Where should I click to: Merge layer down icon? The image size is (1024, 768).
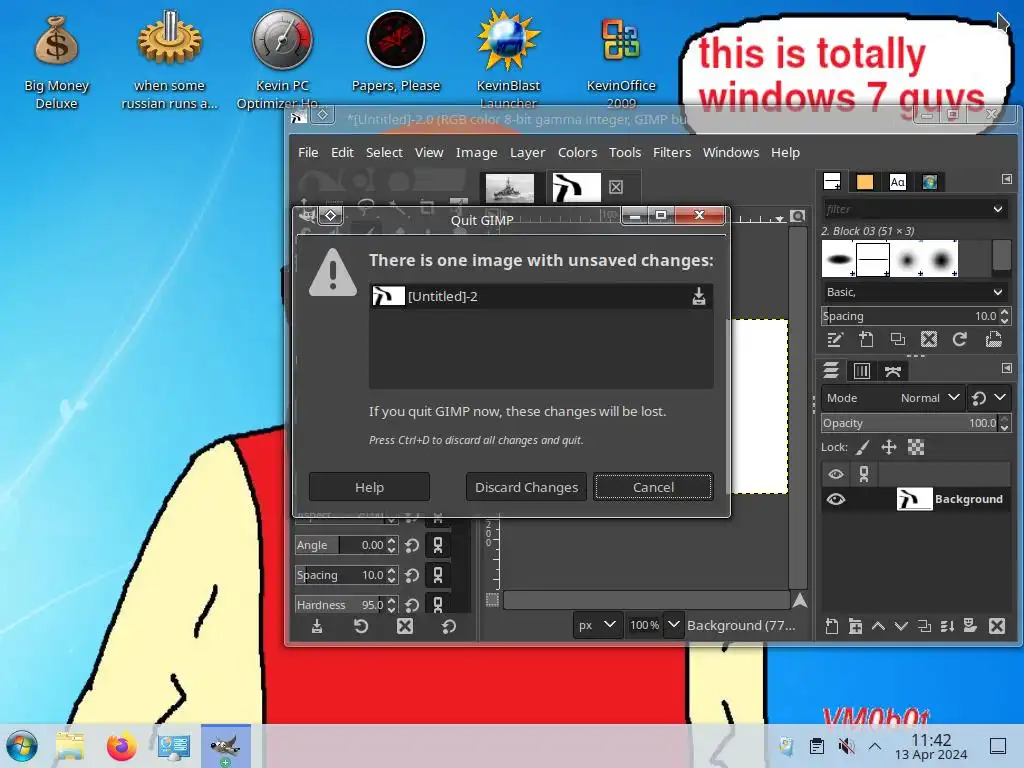[x=948, y=626]
